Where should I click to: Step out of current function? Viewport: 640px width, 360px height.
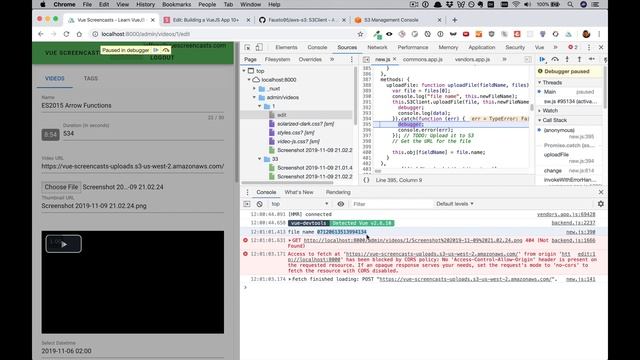[x=579, y=59]
